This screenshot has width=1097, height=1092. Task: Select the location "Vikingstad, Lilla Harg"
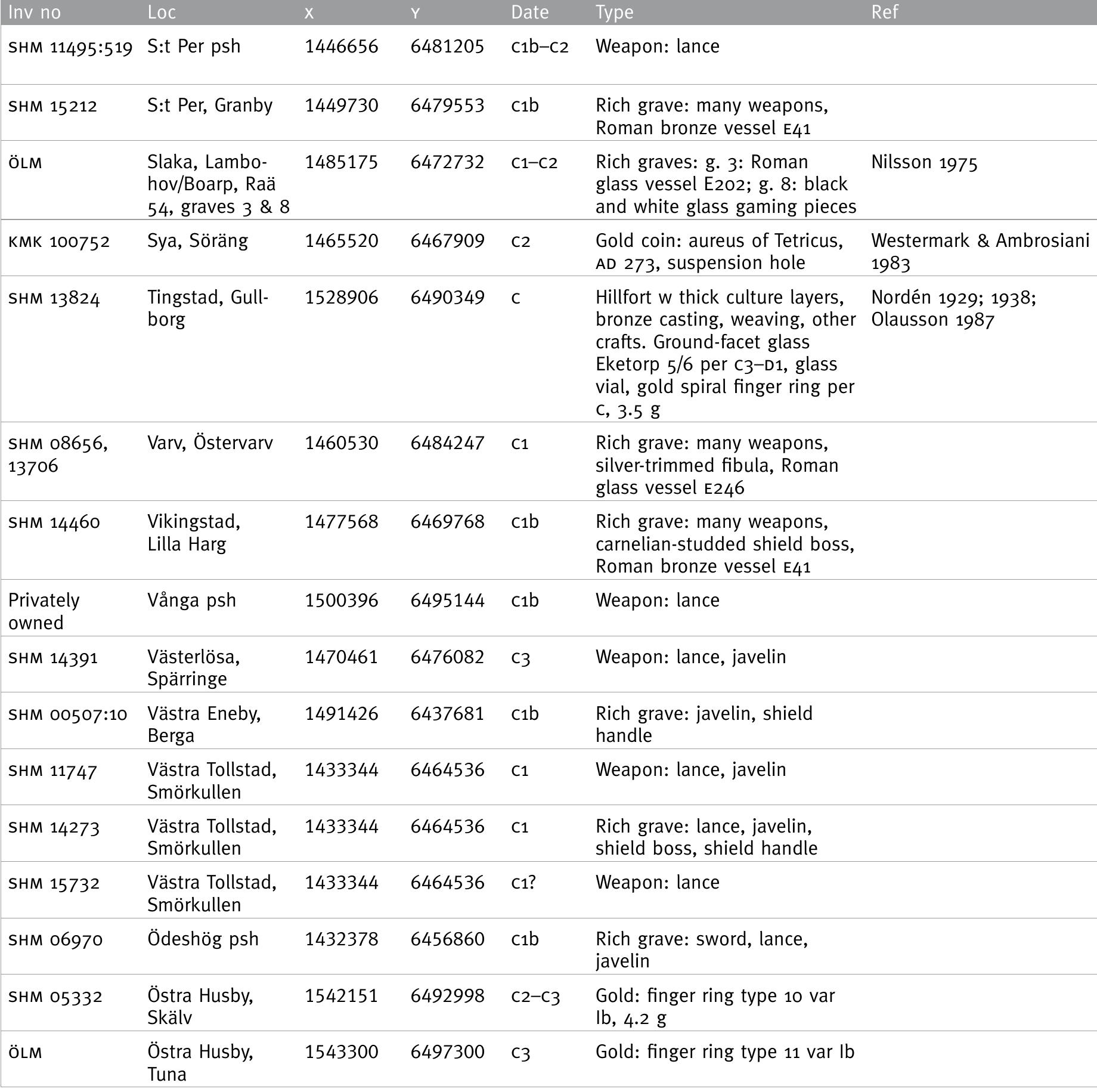click(x=194, y=533)
